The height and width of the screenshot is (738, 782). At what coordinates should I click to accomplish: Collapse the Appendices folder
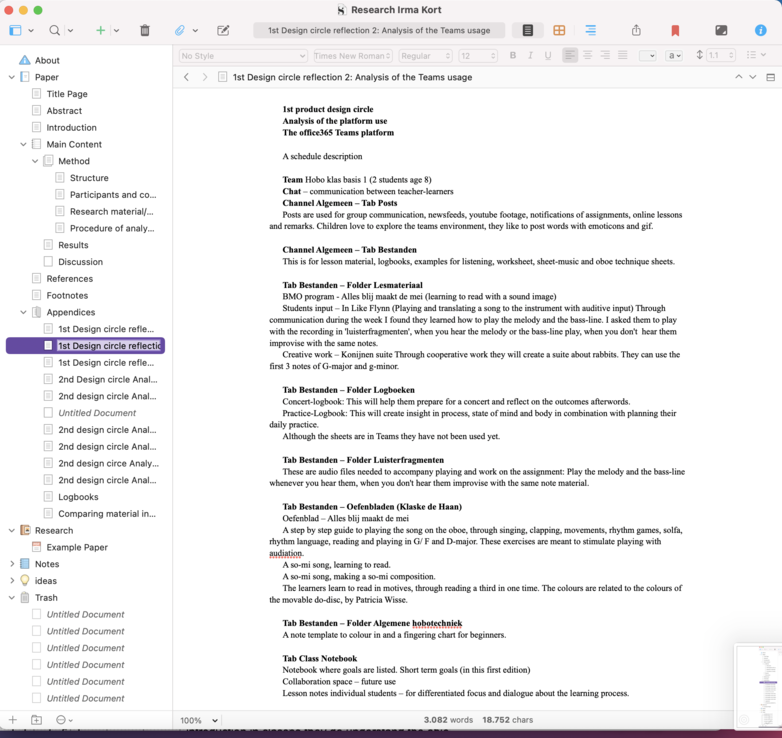click(23, 312)
